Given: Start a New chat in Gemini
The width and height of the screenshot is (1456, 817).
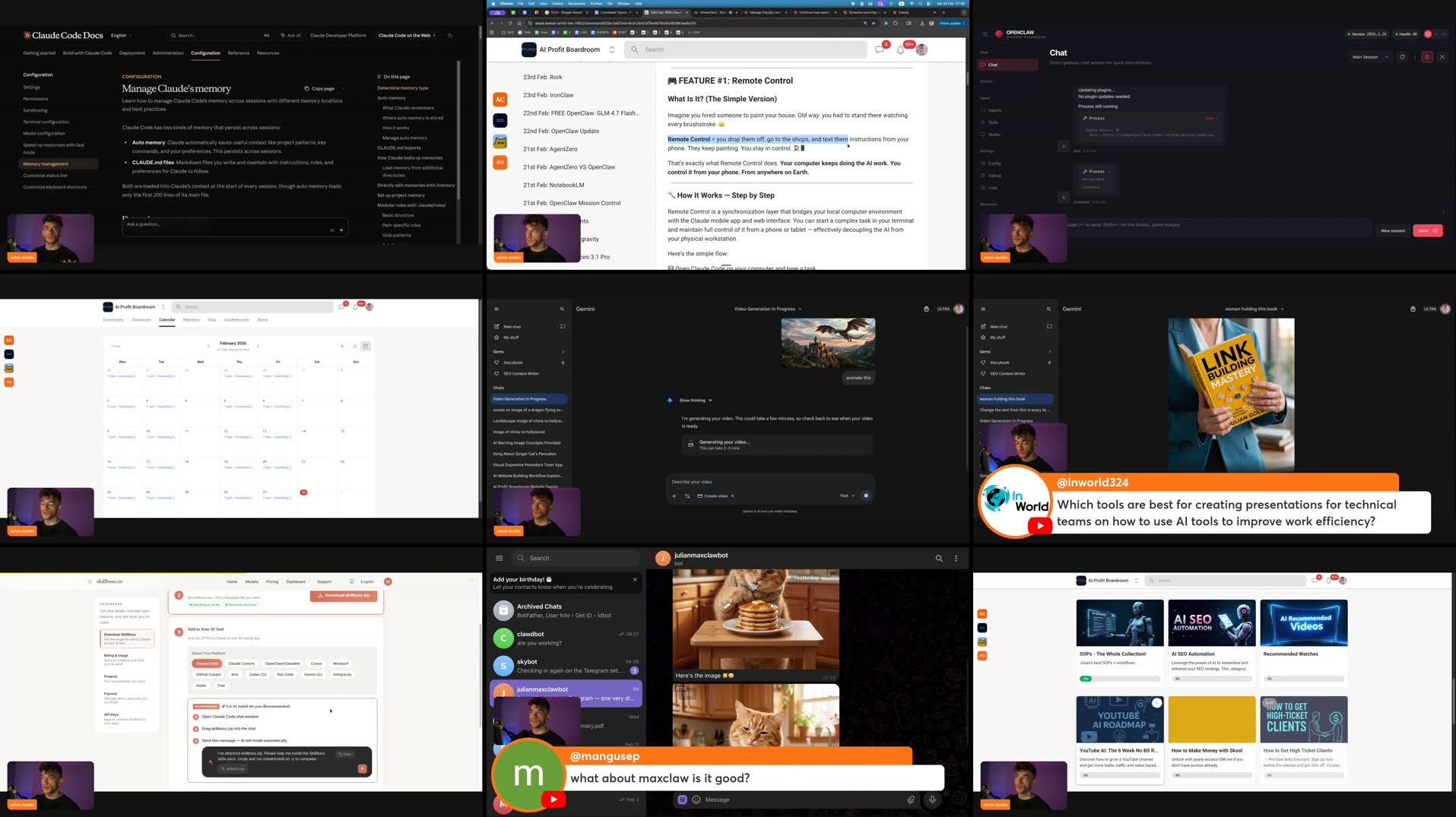Looking at the screenshot, I should point(510,326).
